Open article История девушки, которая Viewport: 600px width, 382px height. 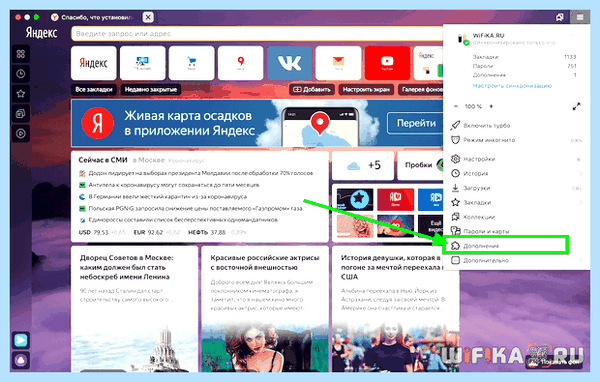392,267
